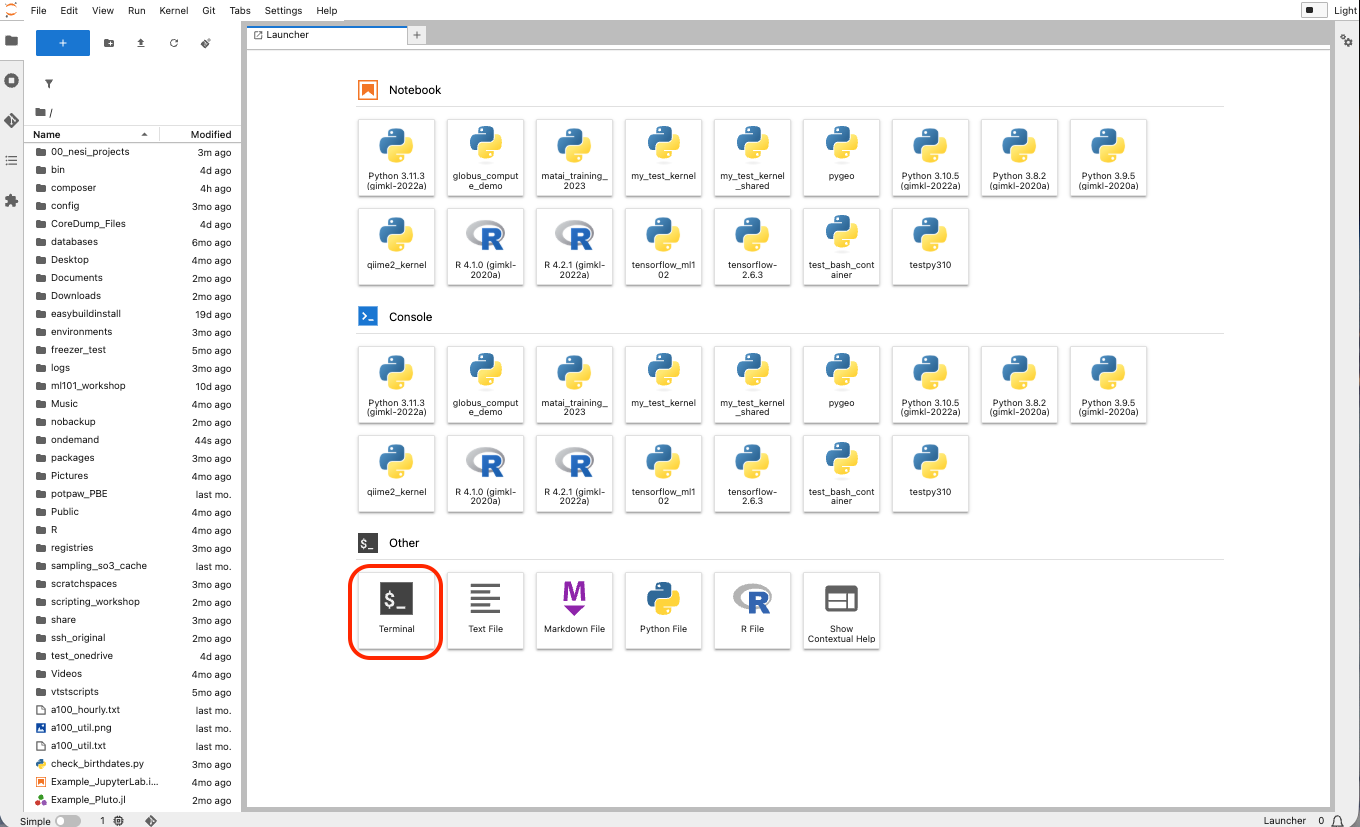Image resolution: width=1360 pixels, height=827 pixels.
Task: Open the Extension Manager puzzle icon
Action: (12, 200)
